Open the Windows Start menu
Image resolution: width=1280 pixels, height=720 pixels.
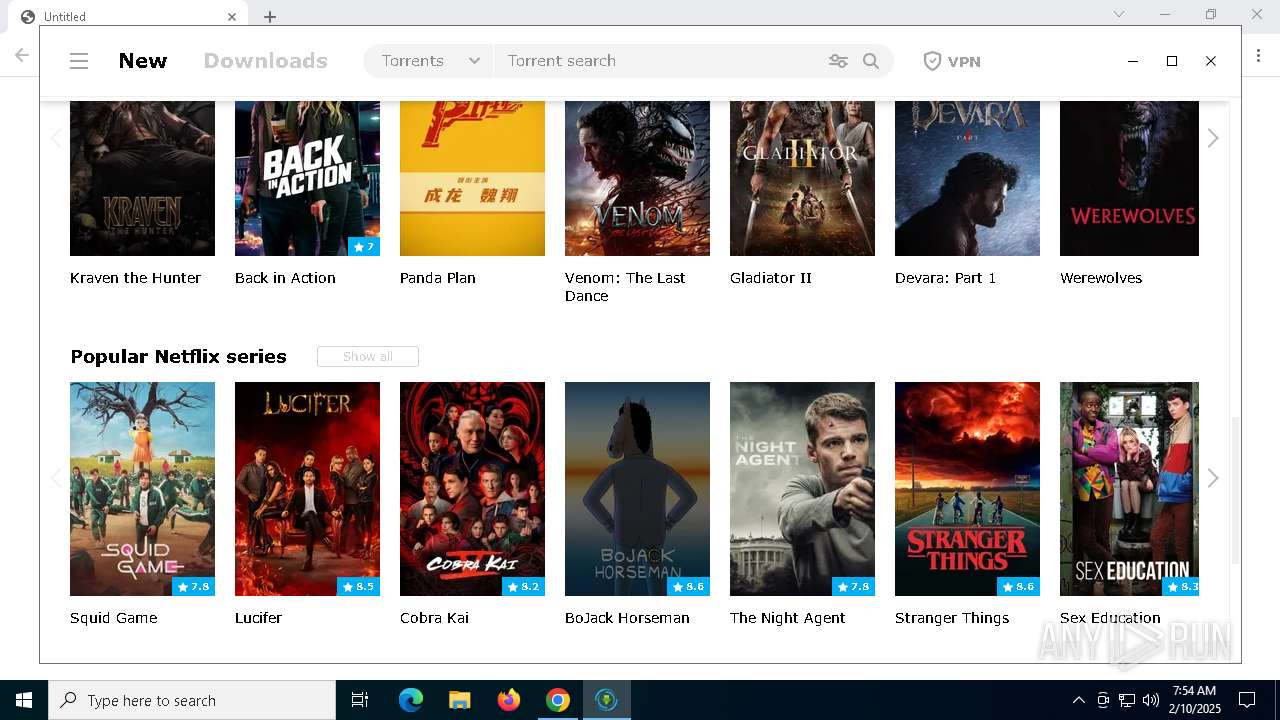(x=24, y=700)
